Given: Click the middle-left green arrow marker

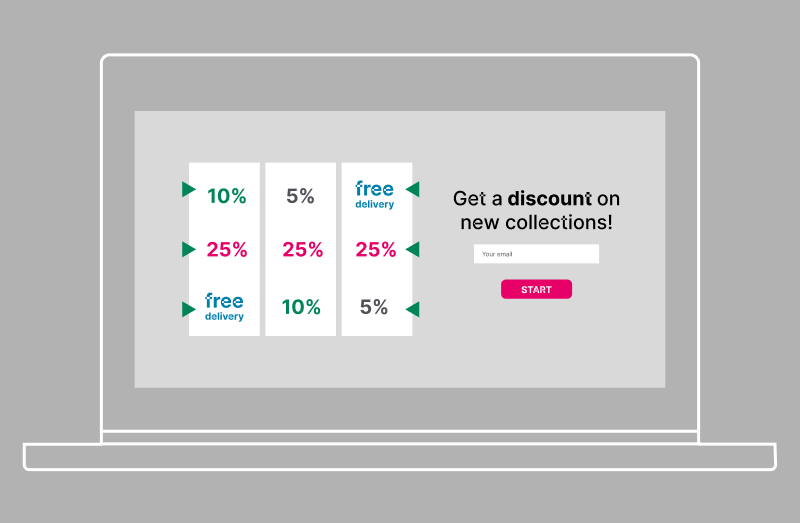Looking at the screenshot, I should (x=189, y=250).
